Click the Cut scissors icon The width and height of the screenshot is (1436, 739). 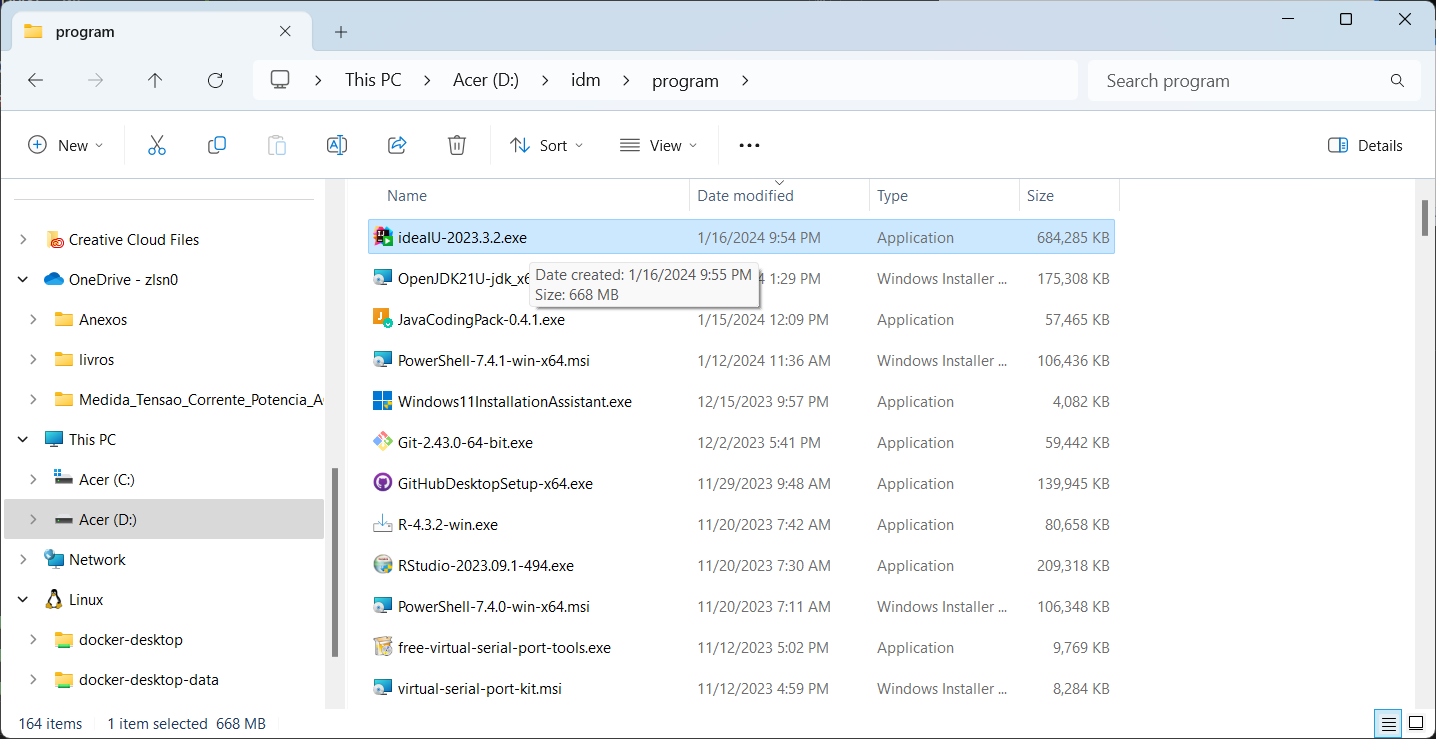point(156,145)
